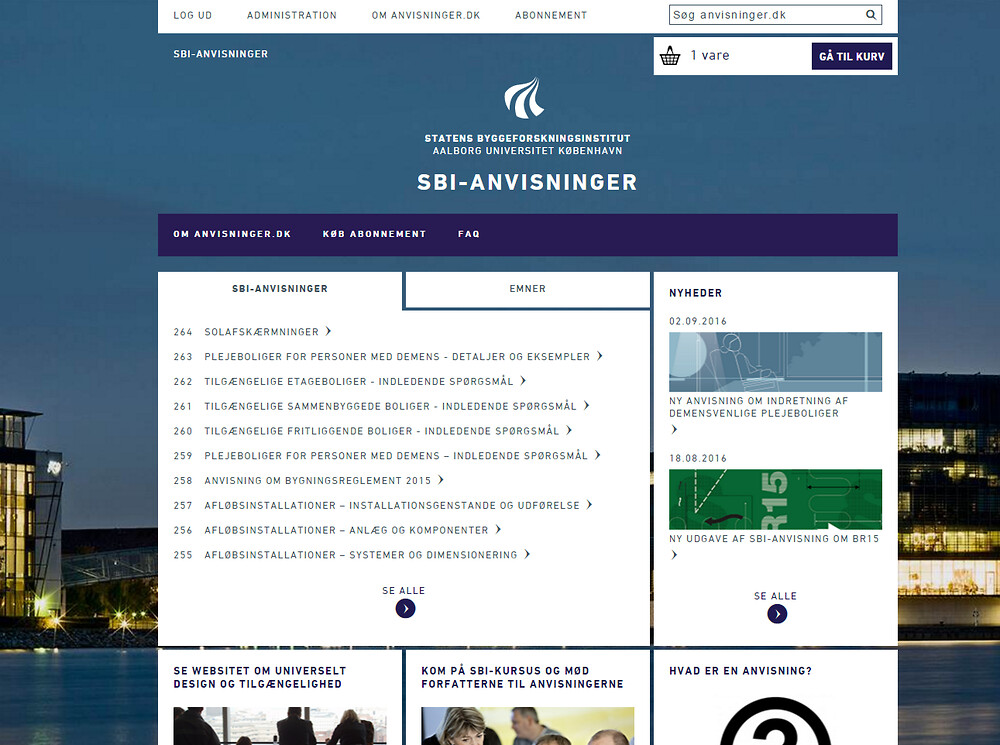Image resolution: width=1000 pixels, height=745 pixels.
Task: Click the NYHEDER heading
Action: point(696,293)
